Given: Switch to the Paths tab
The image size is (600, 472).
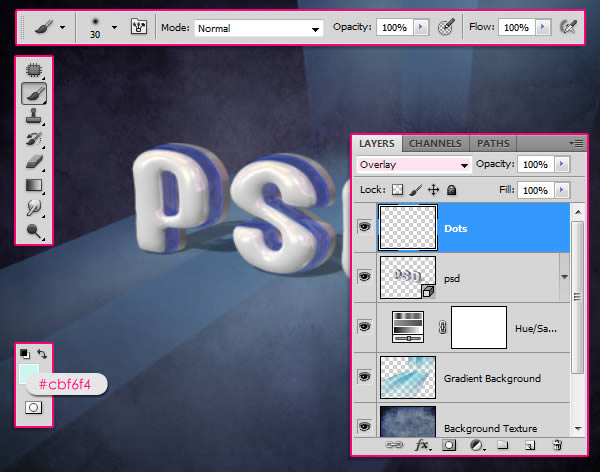Looking at the screenshot, I should pos(492,143).
